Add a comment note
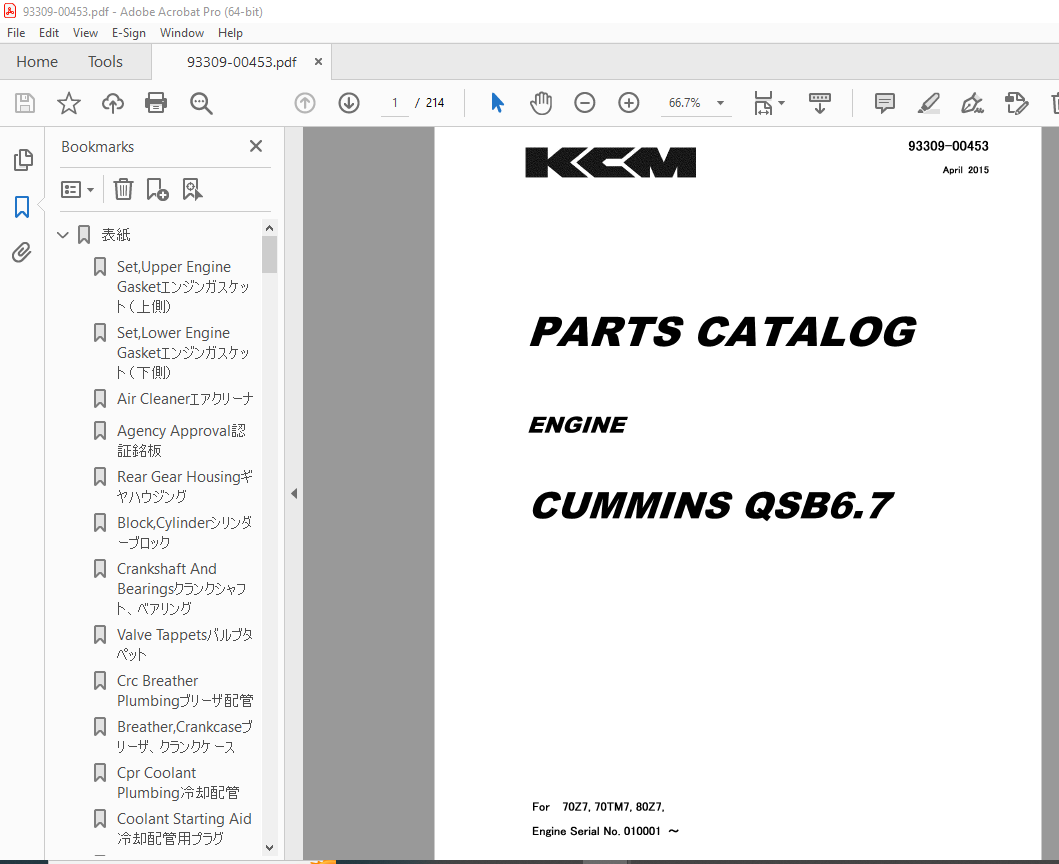Screen dimensions: 1059x864 pos(884,103)
